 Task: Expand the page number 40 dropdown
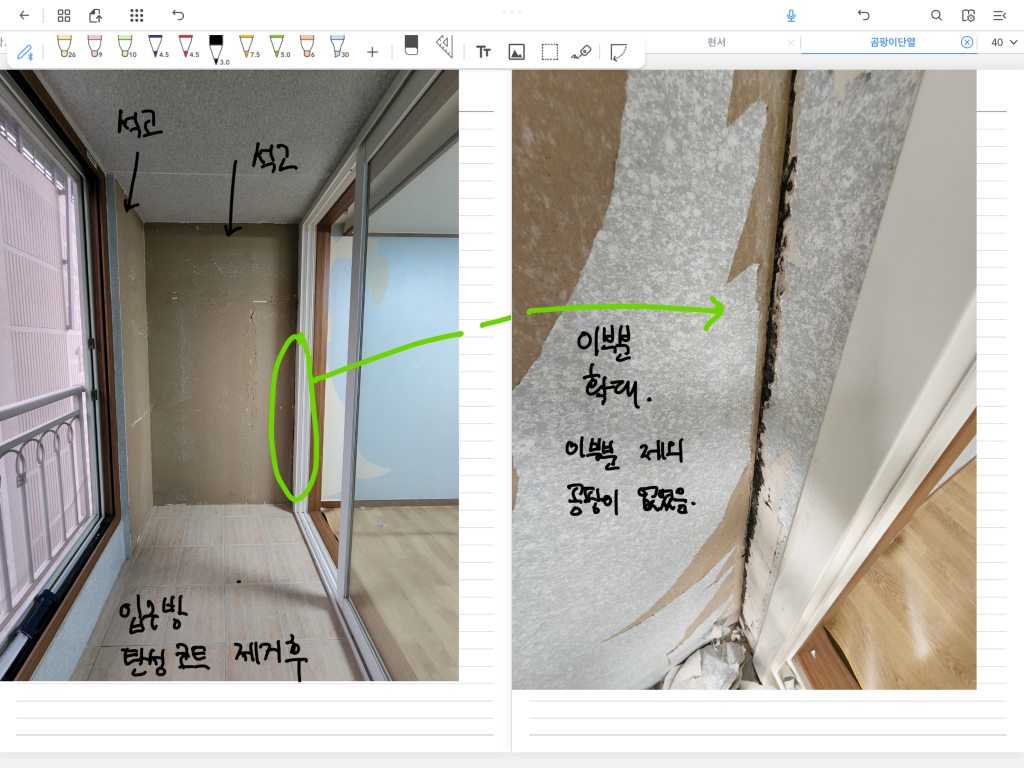point(1004,42)
